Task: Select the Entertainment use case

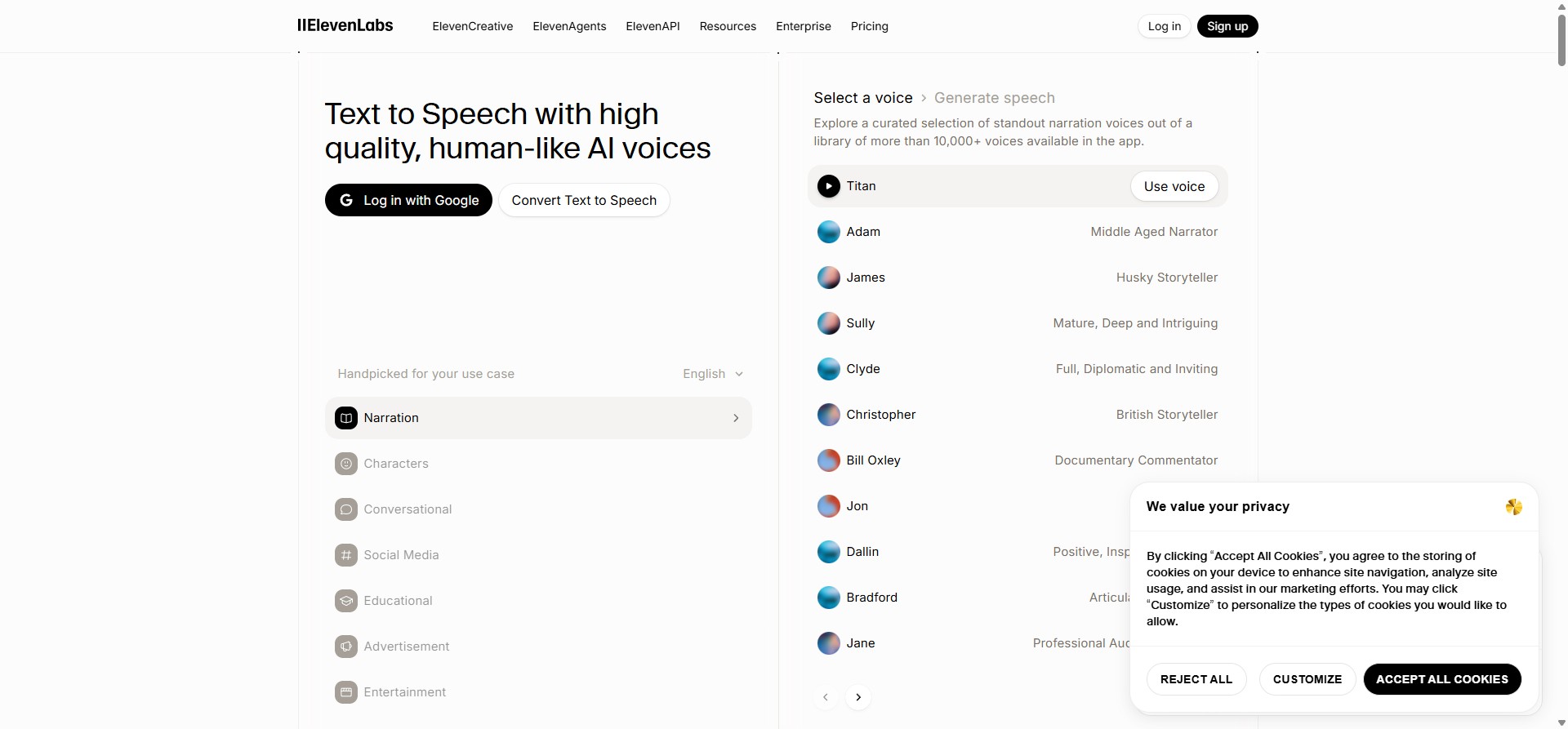Action: (538, 692)
